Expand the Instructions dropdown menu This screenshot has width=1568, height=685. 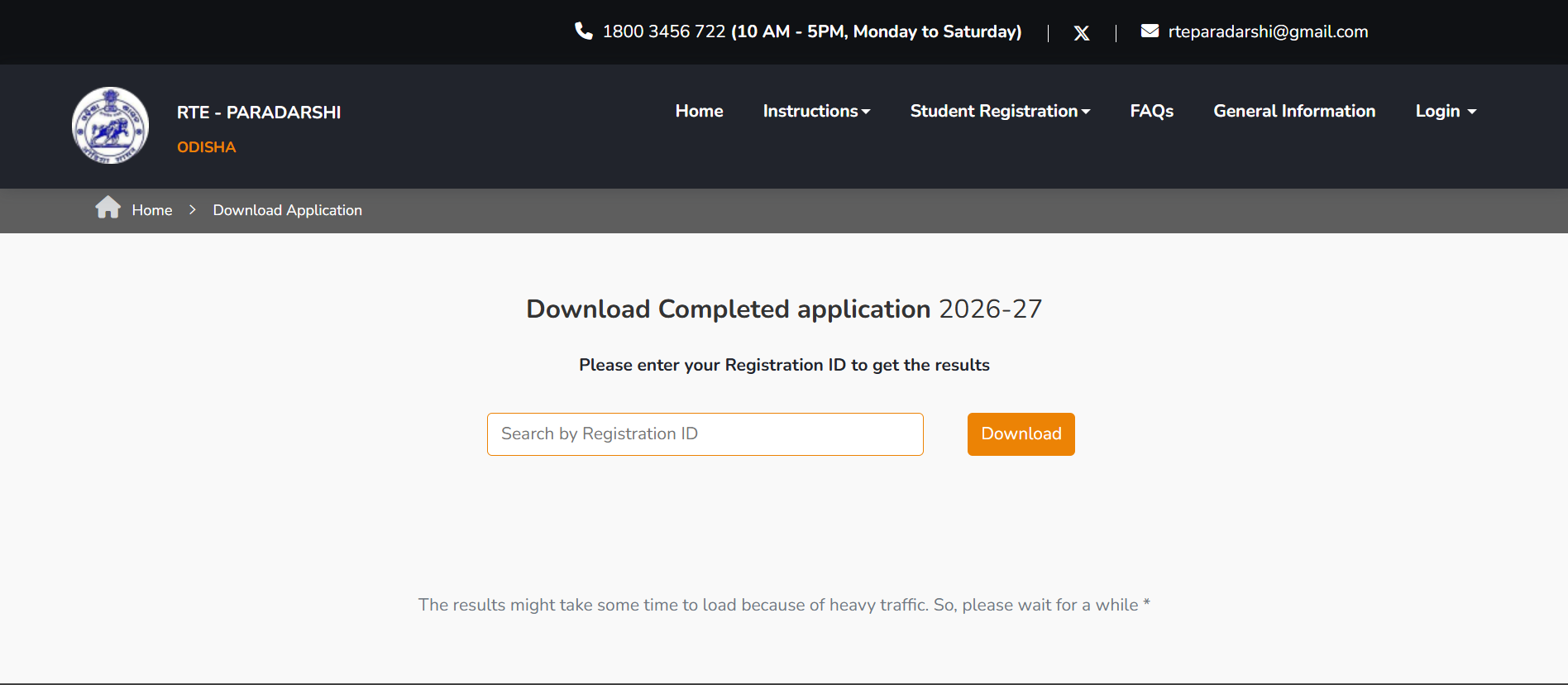point(815,111)
